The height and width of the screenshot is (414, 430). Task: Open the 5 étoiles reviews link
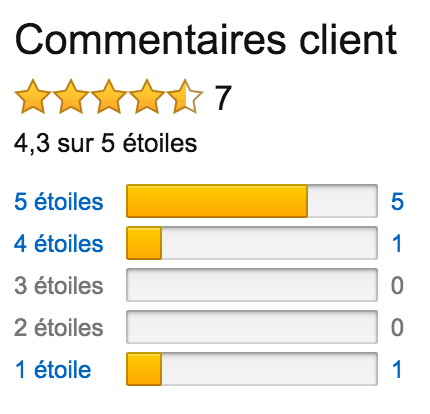click(59, 202)
